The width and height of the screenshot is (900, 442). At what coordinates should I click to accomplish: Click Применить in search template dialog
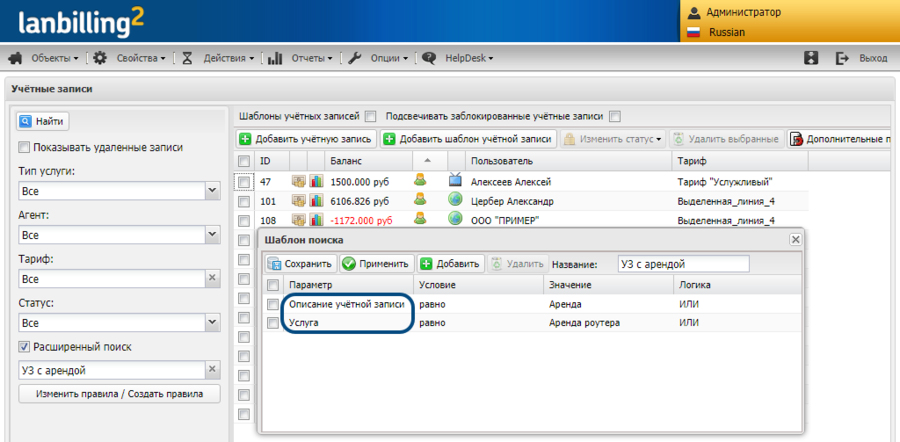pos(376,264)
